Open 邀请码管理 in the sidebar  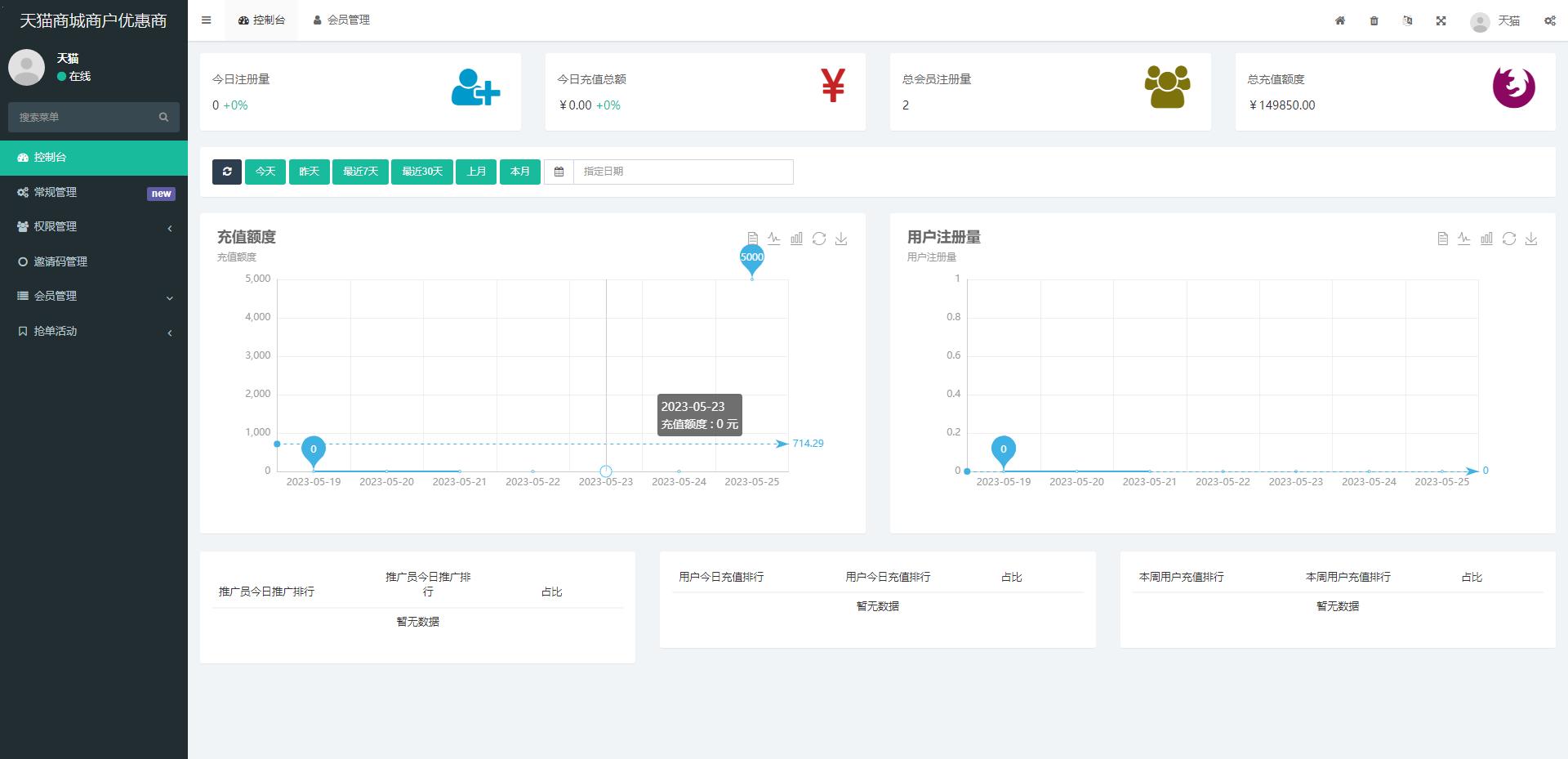click(x=60, y=261)
